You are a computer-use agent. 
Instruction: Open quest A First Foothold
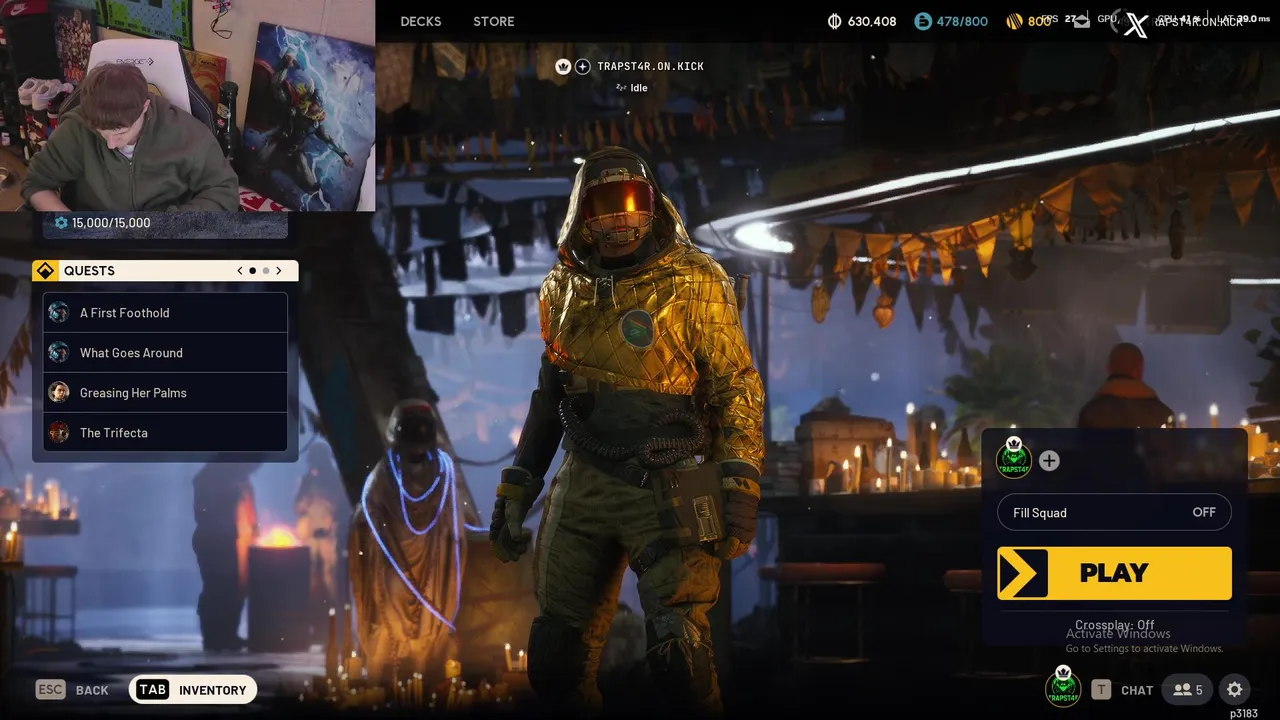coord(165,313)
